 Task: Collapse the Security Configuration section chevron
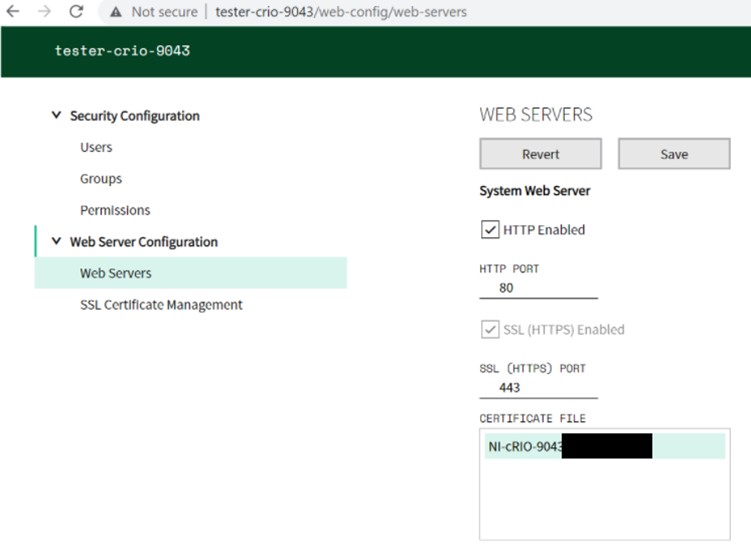pyautogui.click(x=56, y=116)
